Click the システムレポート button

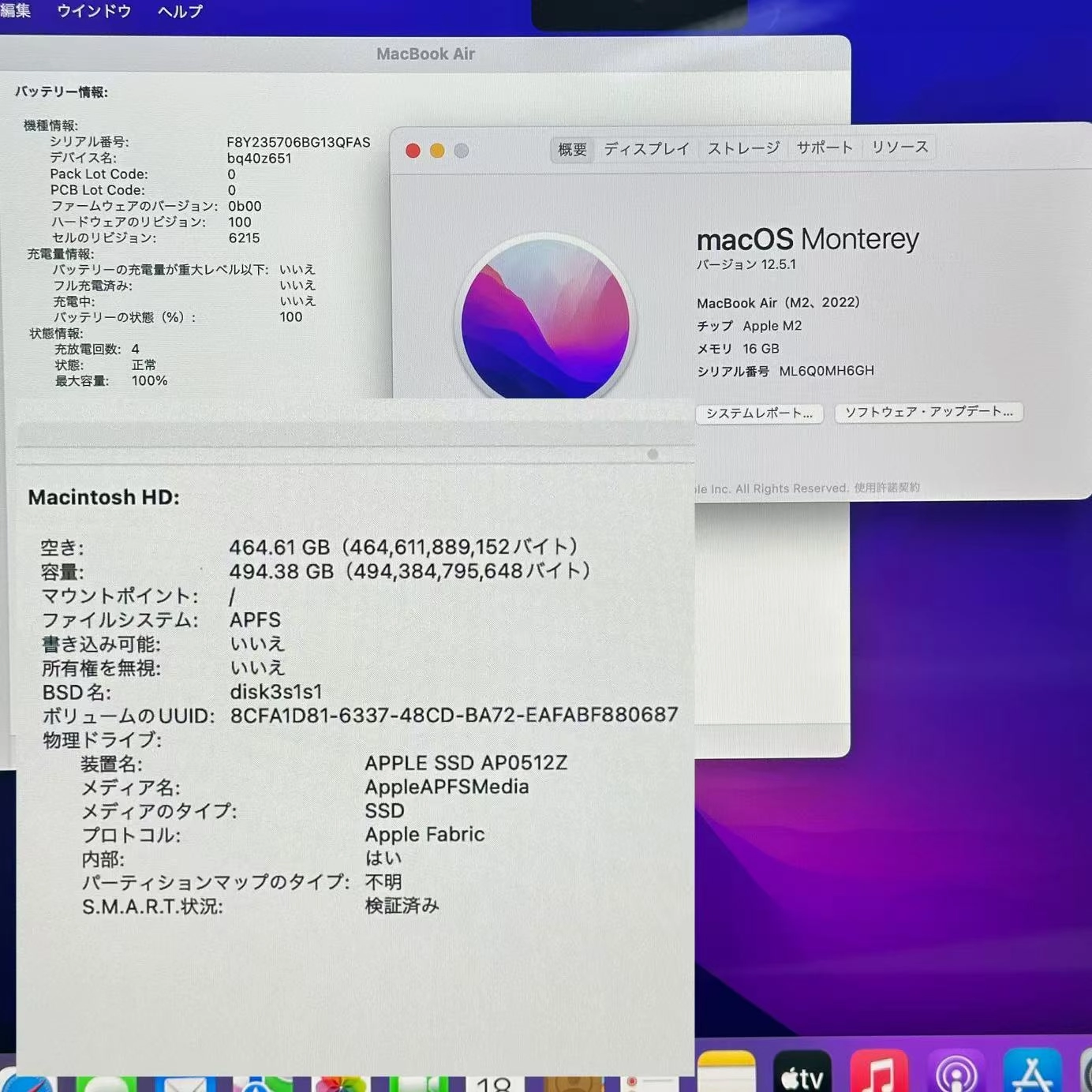pyautogui.click(x=759, y=413)
